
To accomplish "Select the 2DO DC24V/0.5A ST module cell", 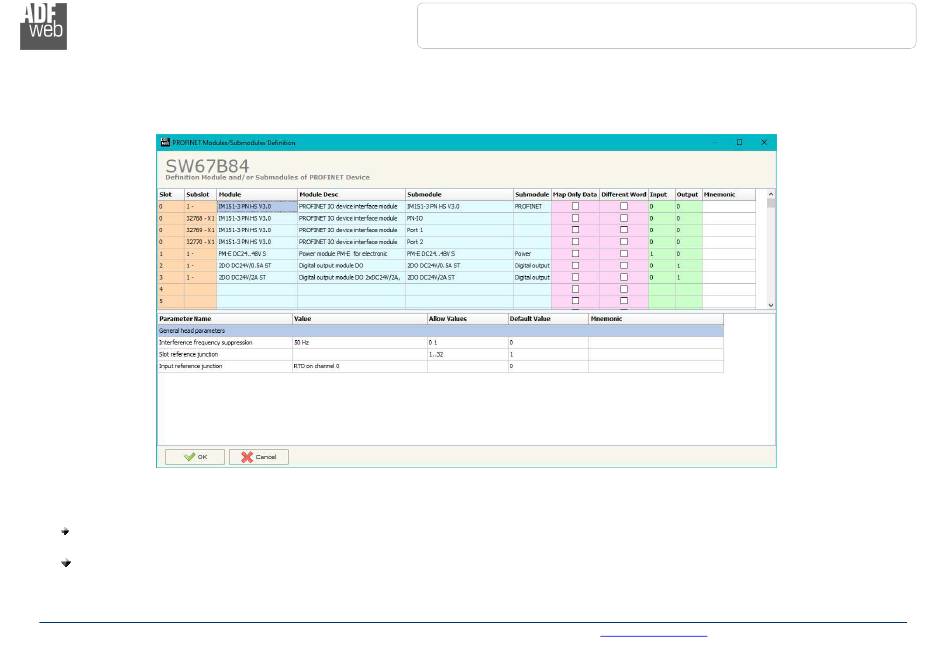I will click(257, 265).
